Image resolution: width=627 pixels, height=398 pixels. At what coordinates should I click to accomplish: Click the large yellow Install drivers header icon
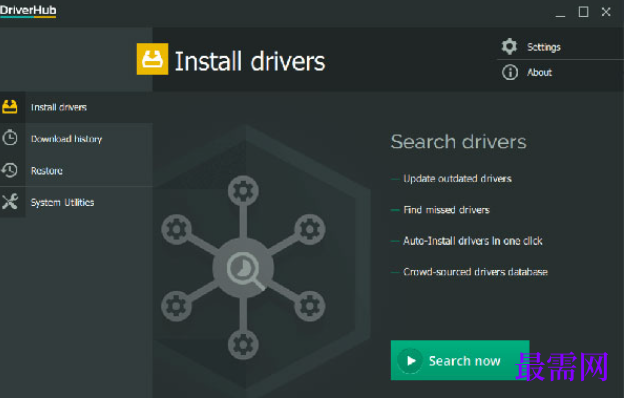pyautogui.click(x=152, y=59)
